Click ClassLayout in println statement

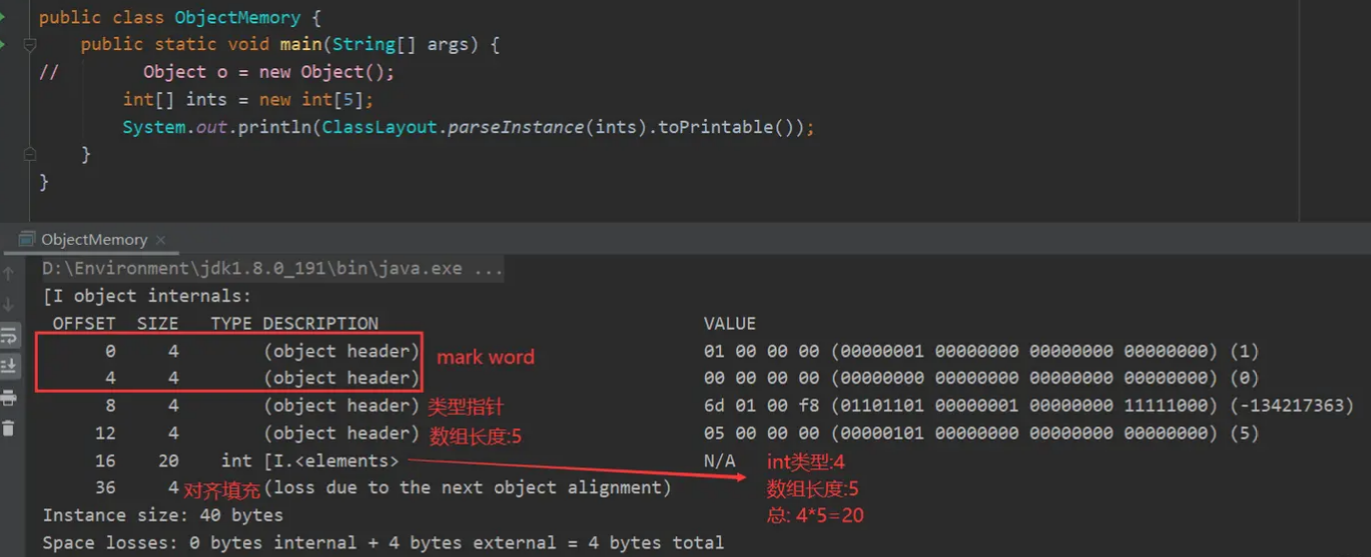[x=379, y=128]
